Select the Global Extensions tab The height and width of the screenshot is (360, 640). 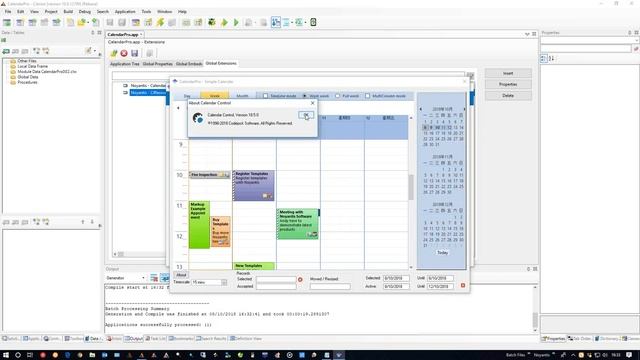pos(221,63)
